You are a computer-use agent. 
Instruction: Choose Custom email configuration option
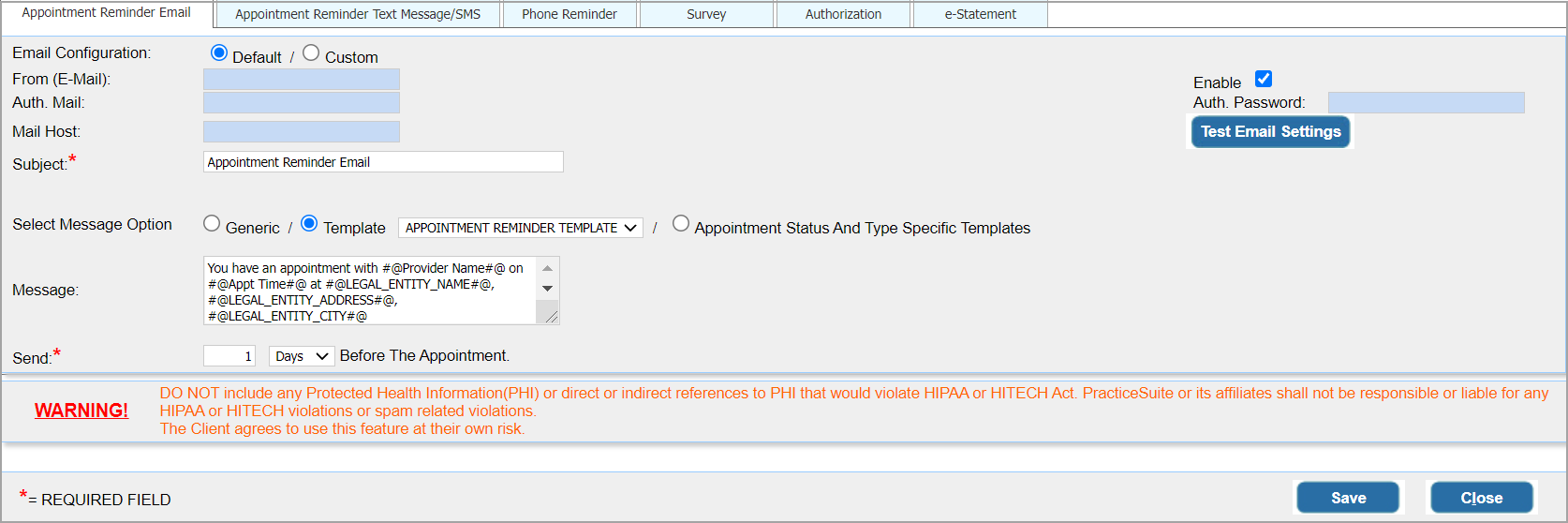311,53
